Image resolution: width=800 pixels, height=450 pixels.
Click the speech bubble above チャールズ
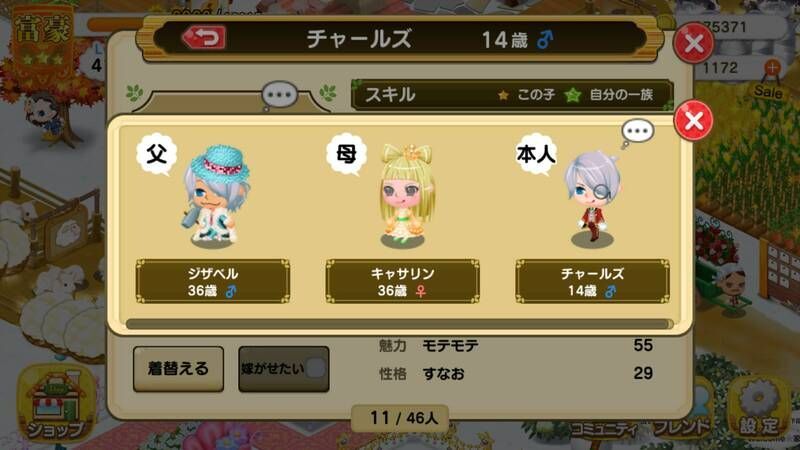(x=637, y=133)
